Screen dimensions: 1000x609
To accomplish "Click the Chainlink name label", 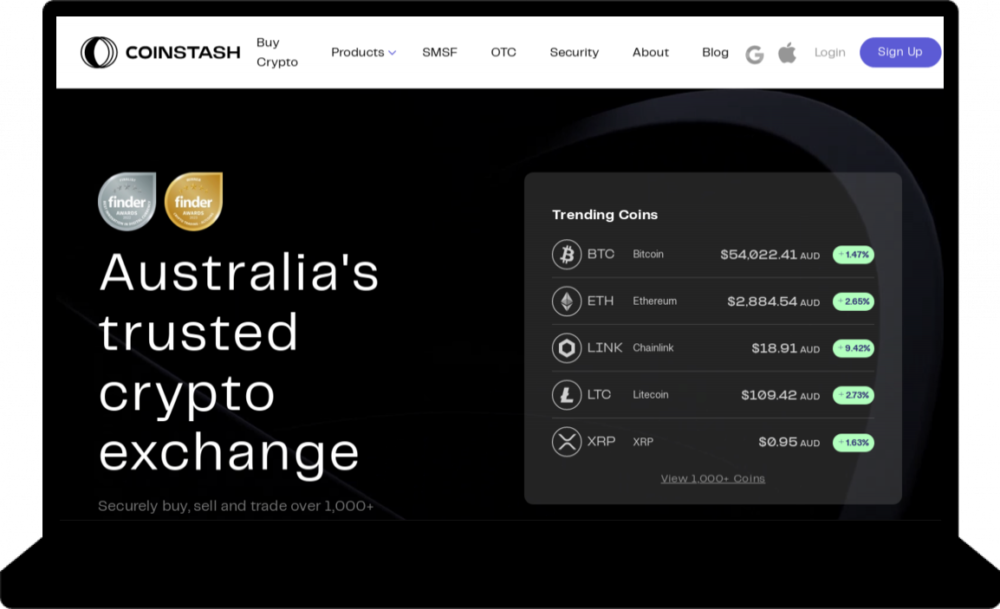I will click(653, 348).
